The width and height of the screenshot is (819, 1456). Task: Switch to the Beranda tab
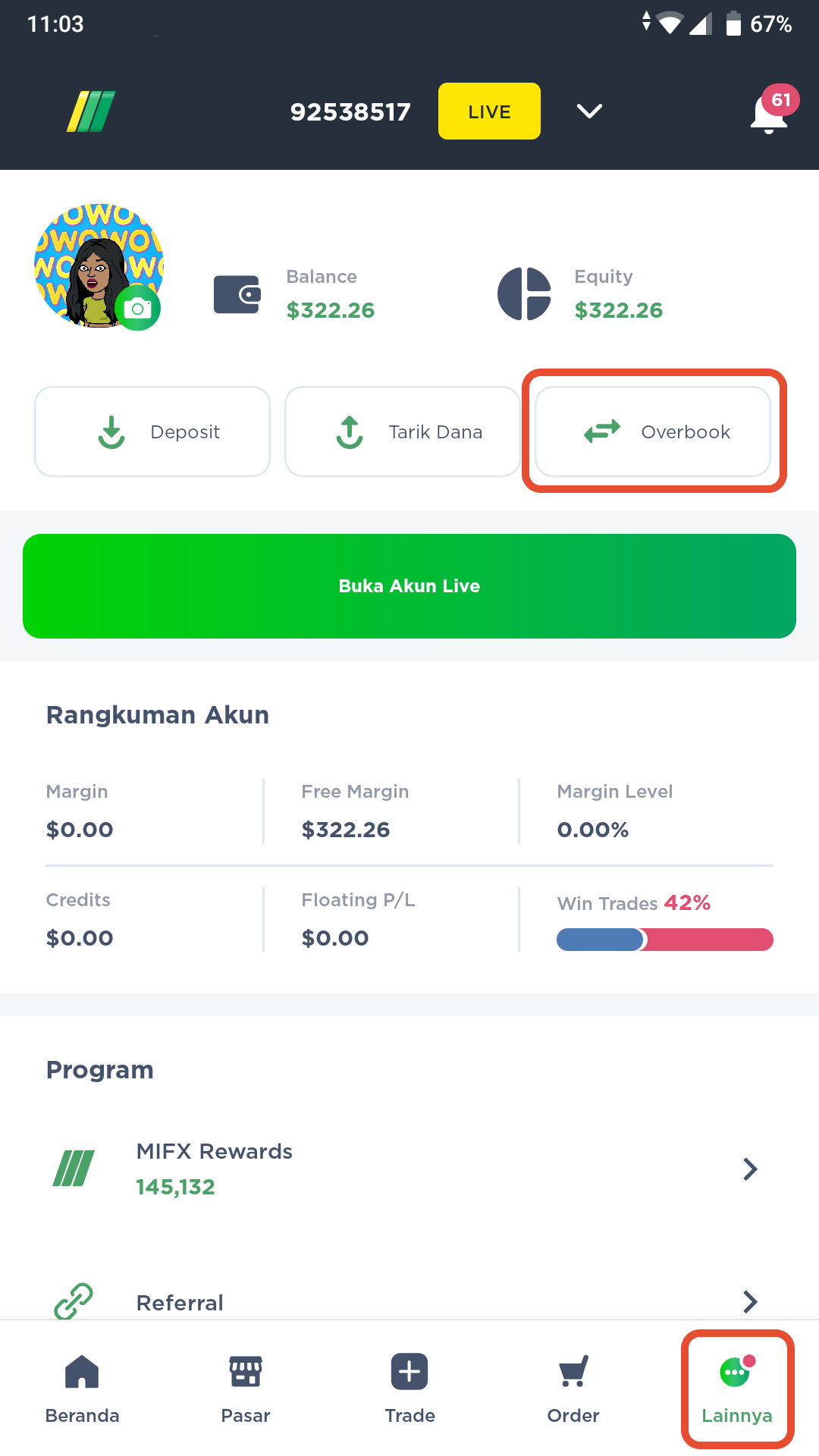[x=82, y=1389]
